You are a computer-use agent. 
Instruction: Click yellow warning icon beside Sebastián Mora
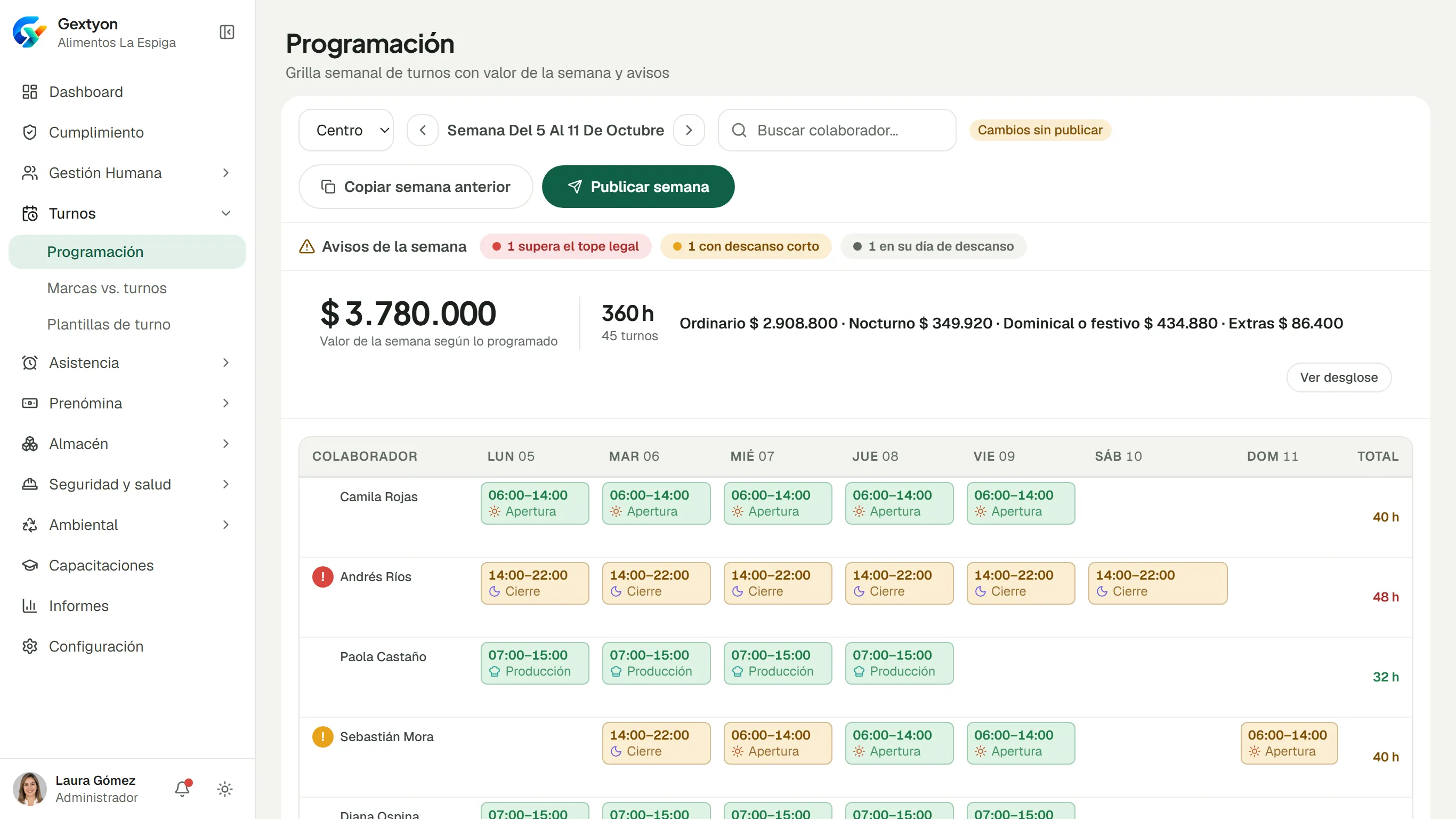[323, 737]
